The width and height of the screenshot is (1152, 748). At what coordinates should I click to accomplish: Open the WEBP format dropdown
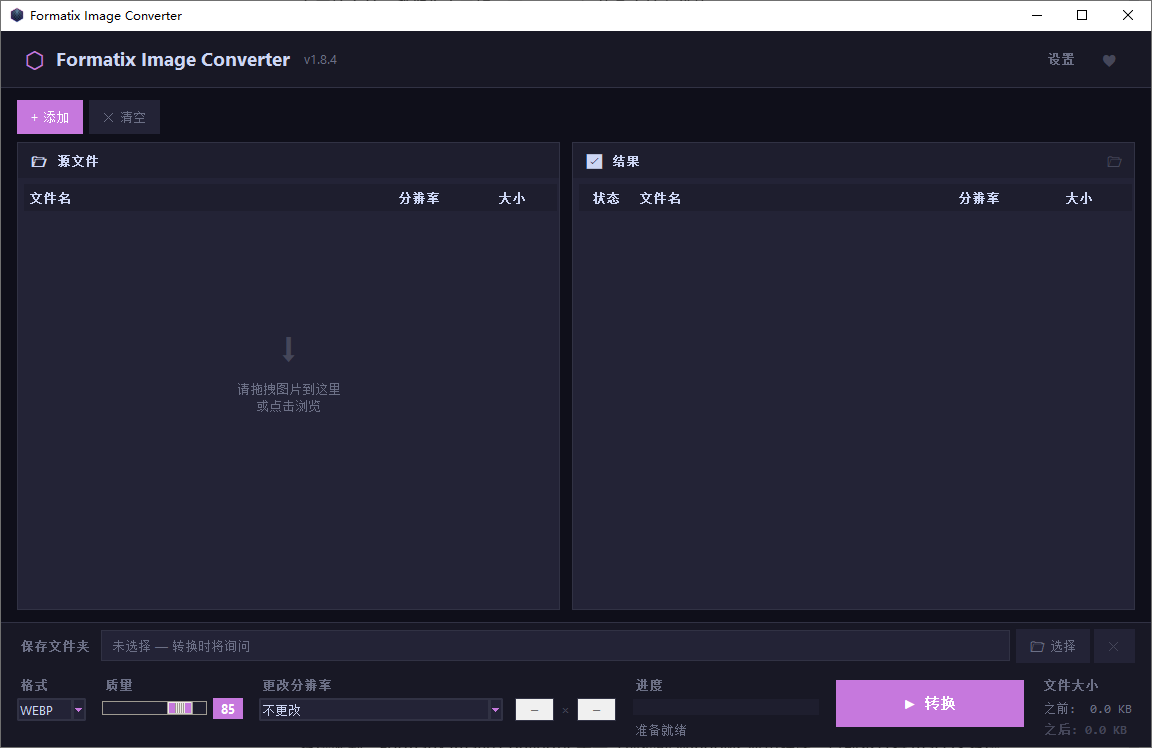(51, 710)
